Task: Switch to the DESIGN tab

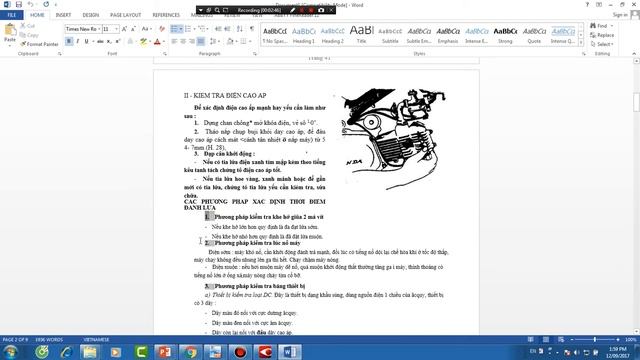Action: click(x=91, y=15)
